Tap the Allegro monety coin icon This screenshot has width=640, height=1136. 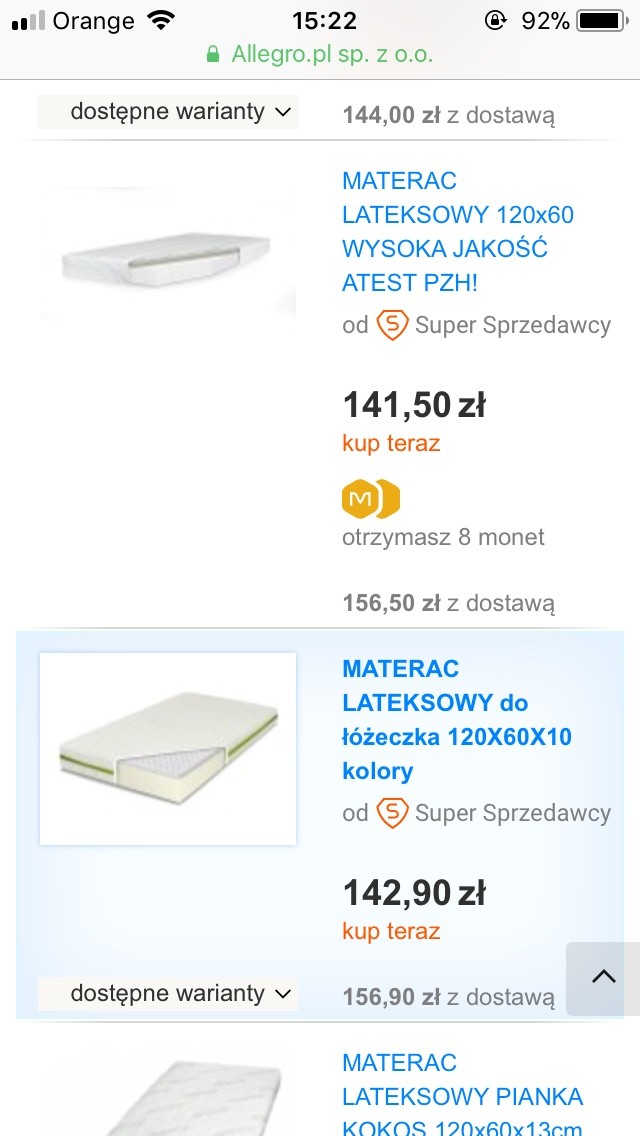click(x=371, y=499)
